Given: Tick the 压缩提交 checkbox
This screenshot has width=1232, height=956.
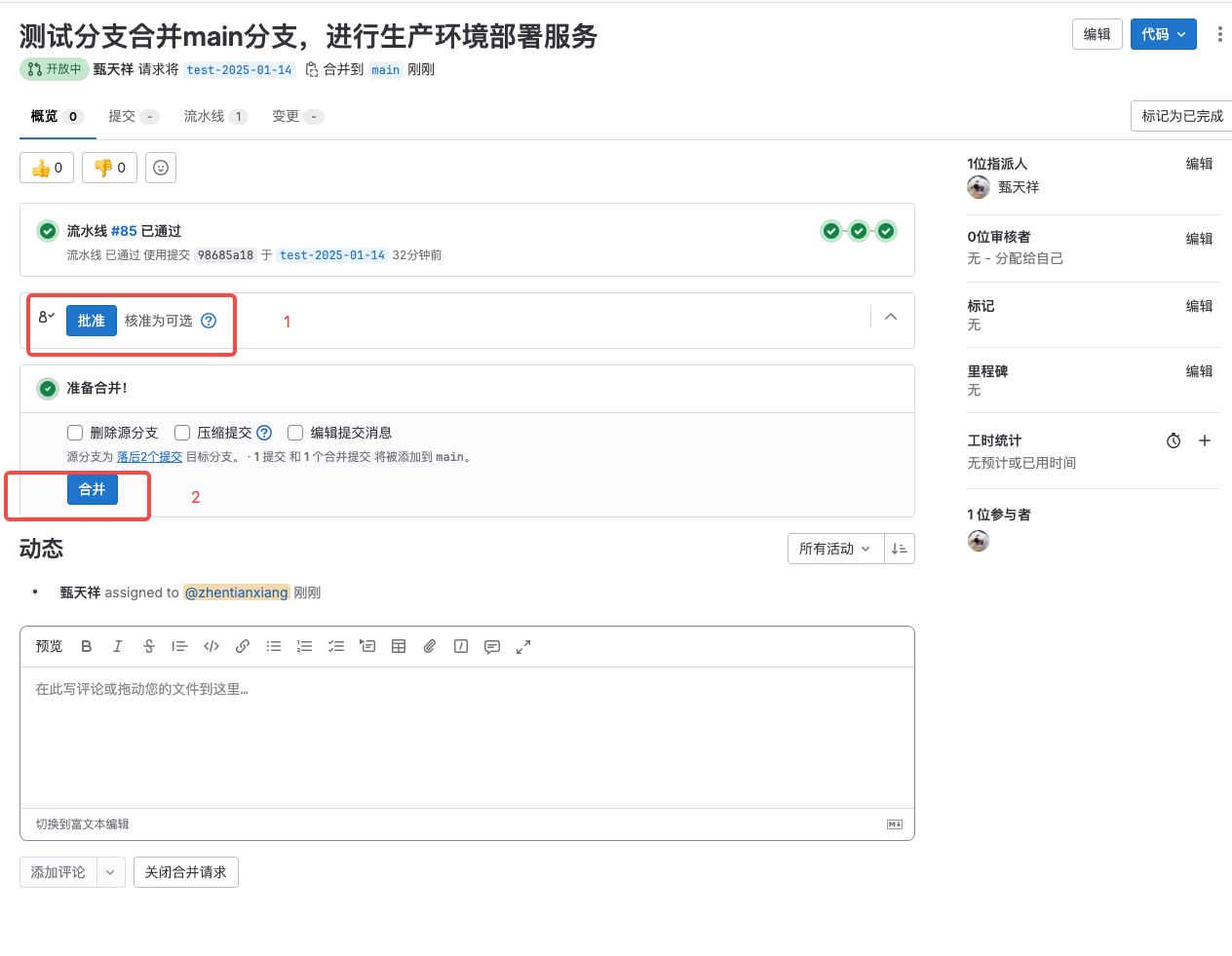Looking at the screenshot, I should pyautogui.click(x=182, y=433).
